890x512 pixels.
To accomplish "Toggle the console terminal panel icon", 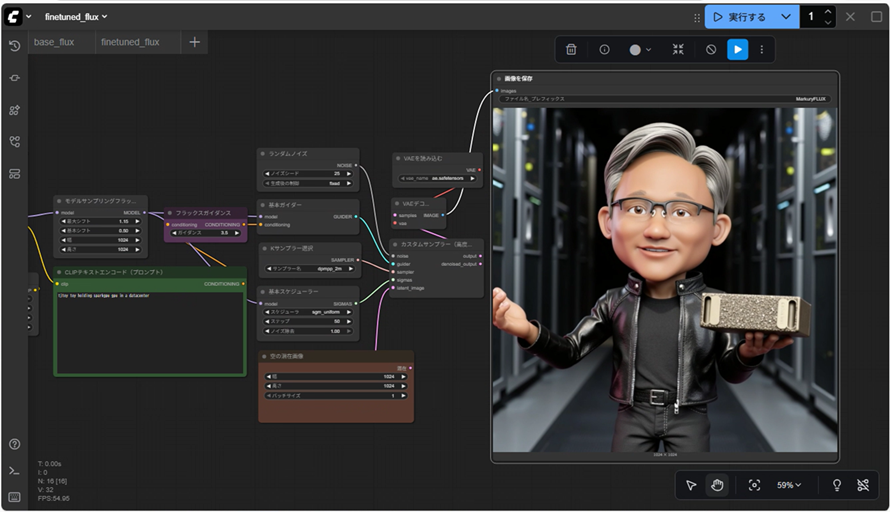I will tap(15, 471).
